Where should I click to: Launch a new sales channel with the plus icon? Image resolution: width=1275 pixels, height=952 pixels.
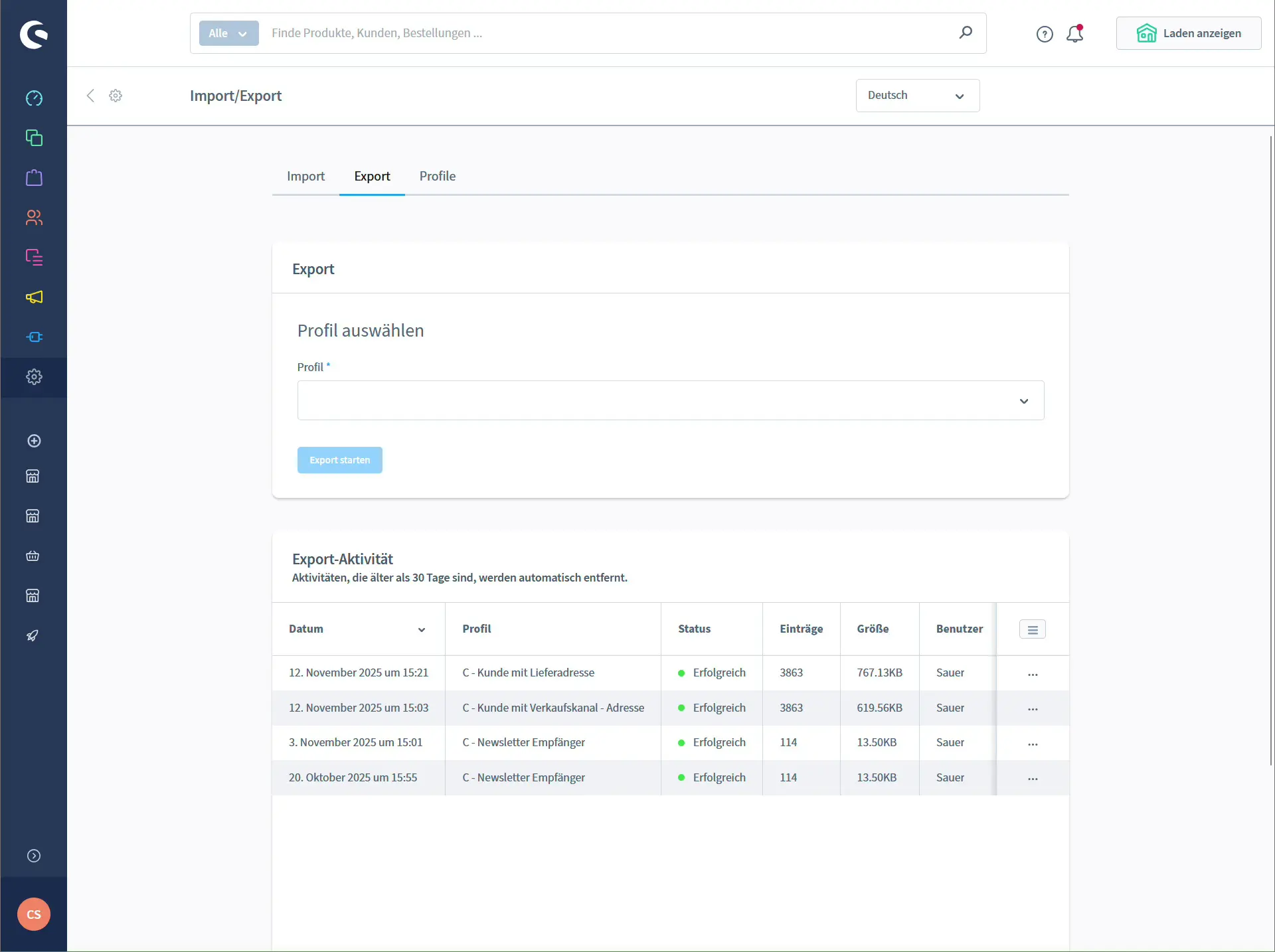[33, 441]
